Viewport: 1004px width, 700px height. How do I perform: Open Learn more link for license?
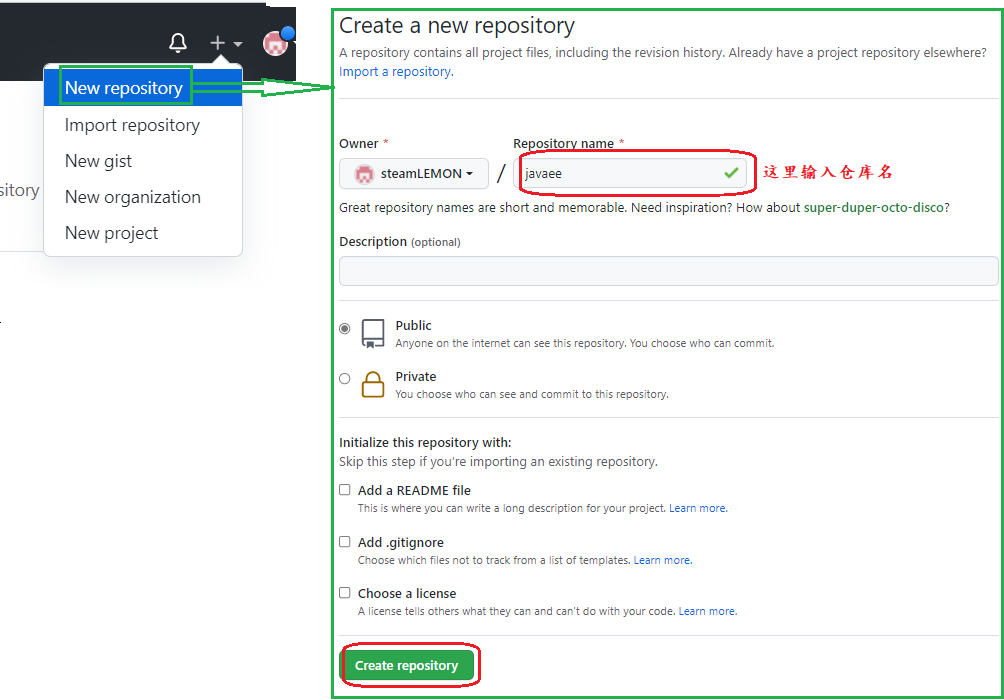pos(708,612)
